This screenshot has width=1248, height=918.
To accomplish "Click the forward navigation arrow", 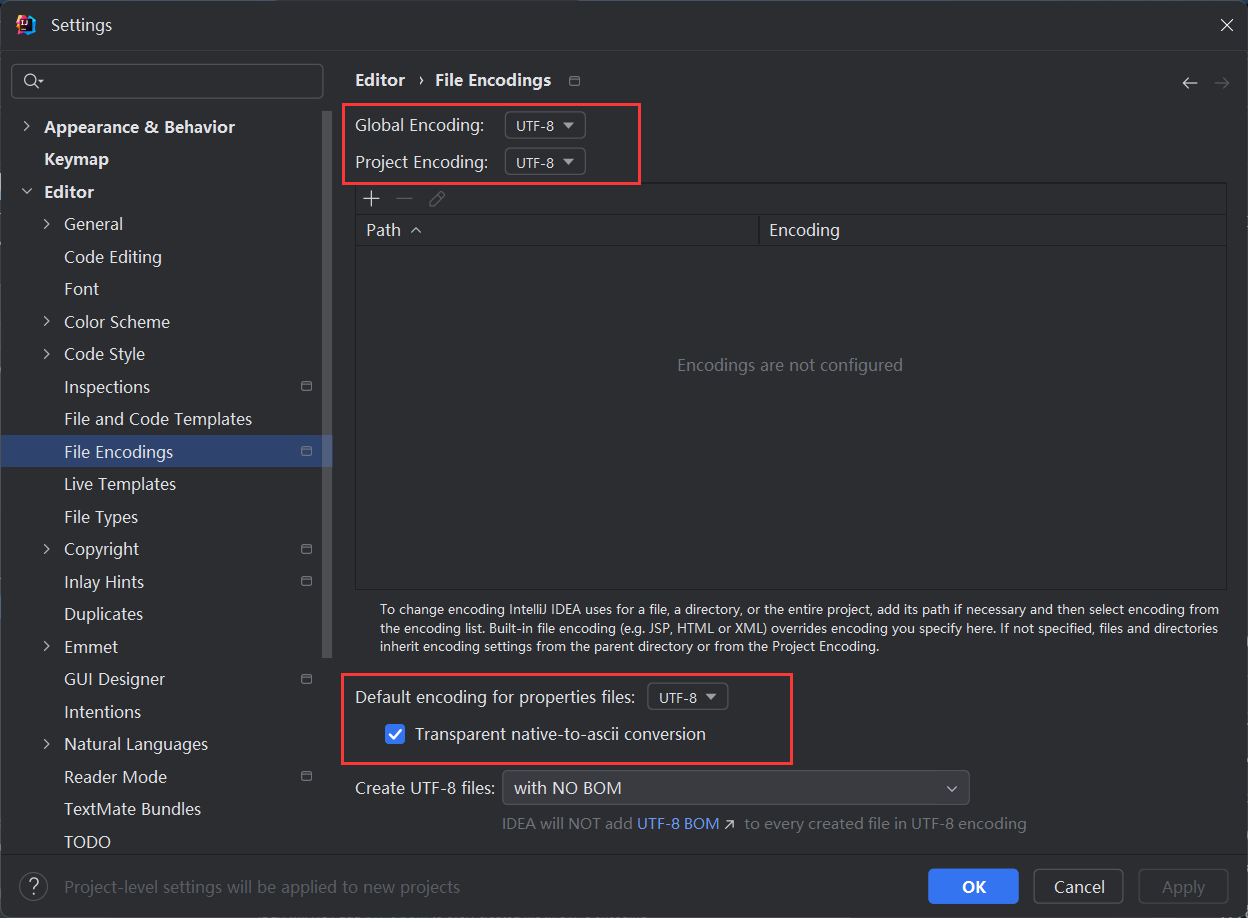I will click(1221, 83).
